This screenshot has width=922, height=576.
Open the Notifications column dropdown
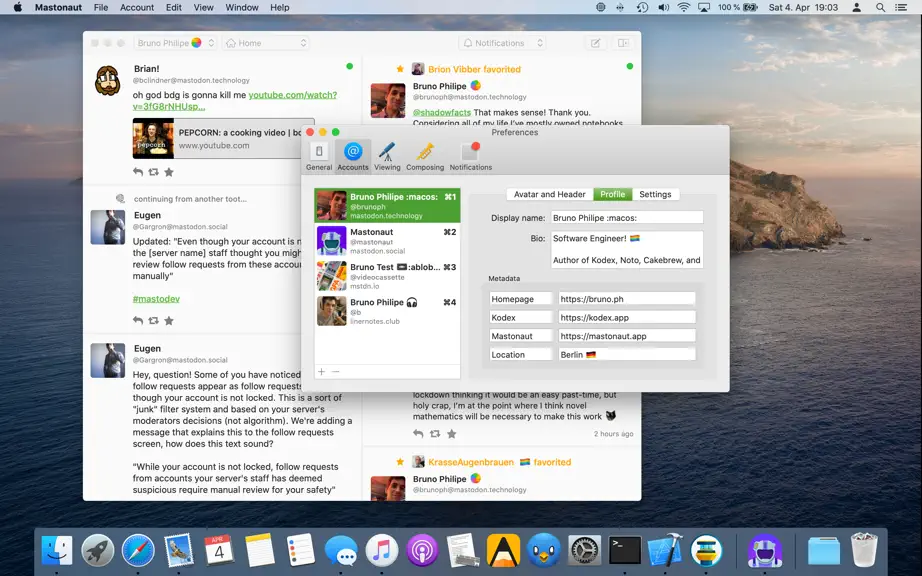click(x=503, y=43)
